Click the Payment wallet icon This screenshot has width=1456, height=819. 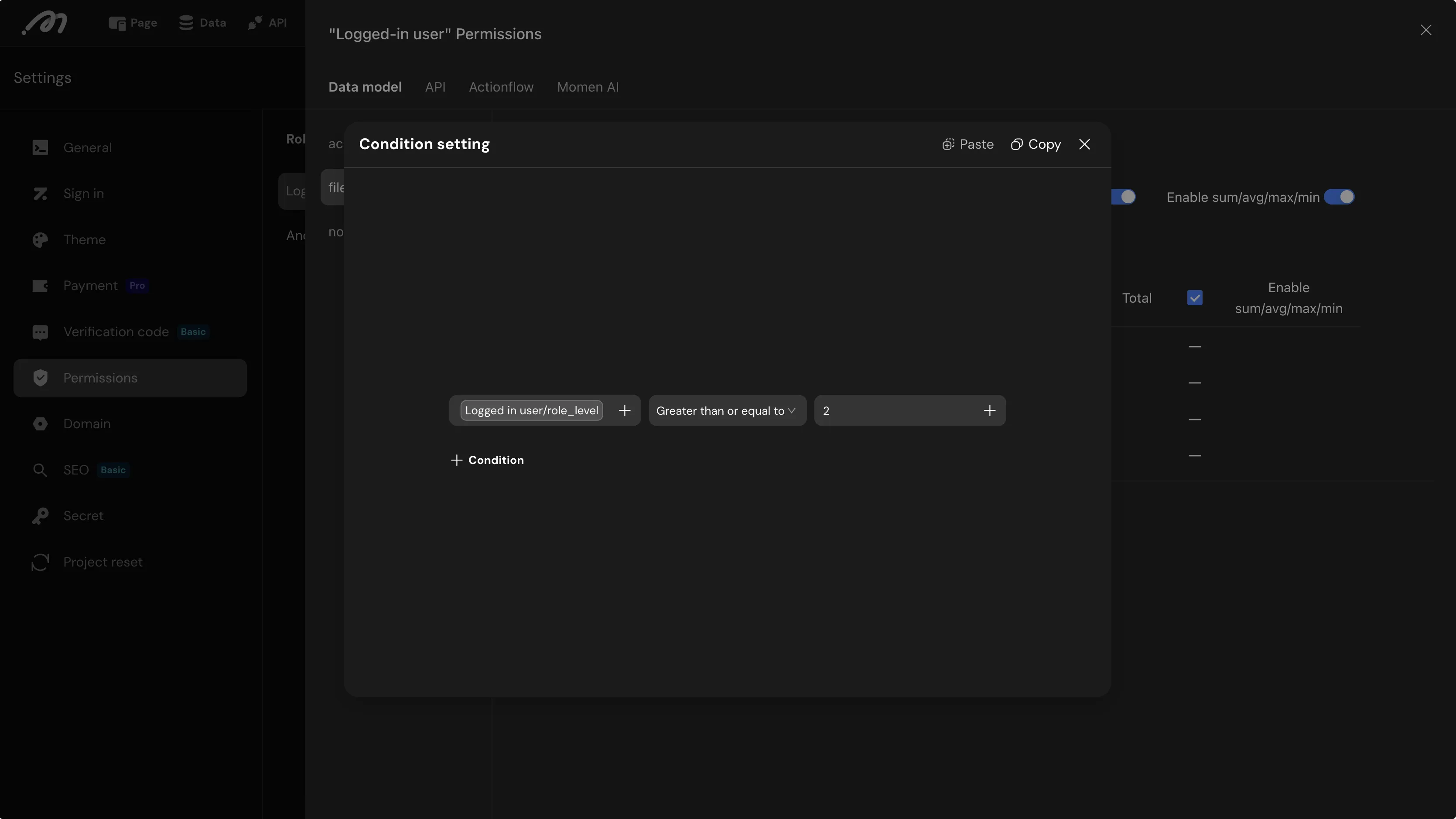pos(40,286)
